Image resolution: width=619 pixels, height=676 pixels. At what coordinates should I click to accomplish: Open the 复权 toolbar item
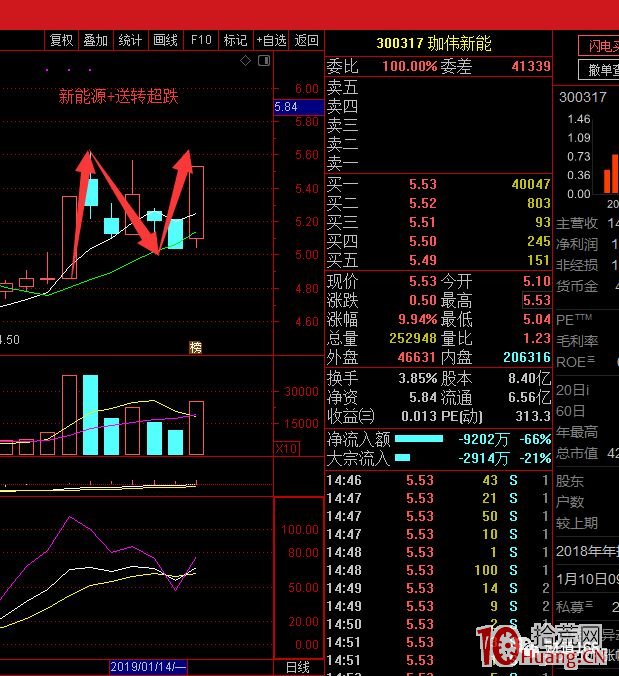(x=61, y=41)
